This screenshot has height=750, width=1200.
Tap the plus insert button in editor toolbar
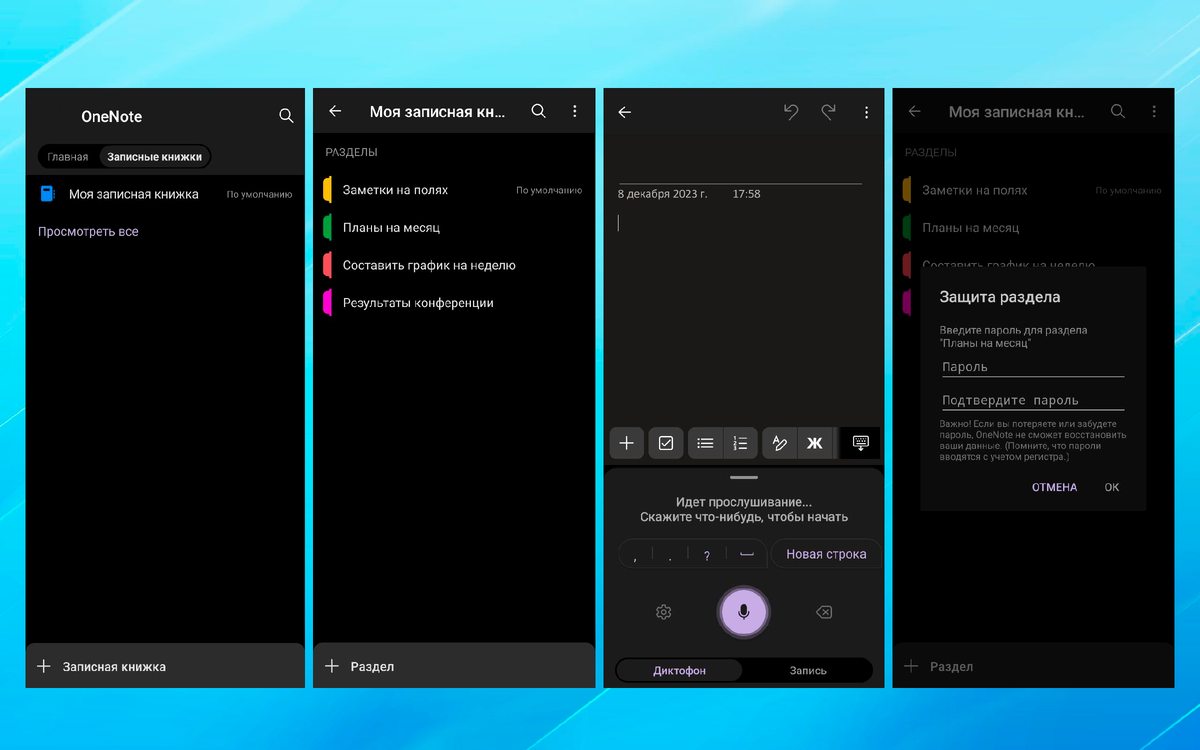click(627, 443)
